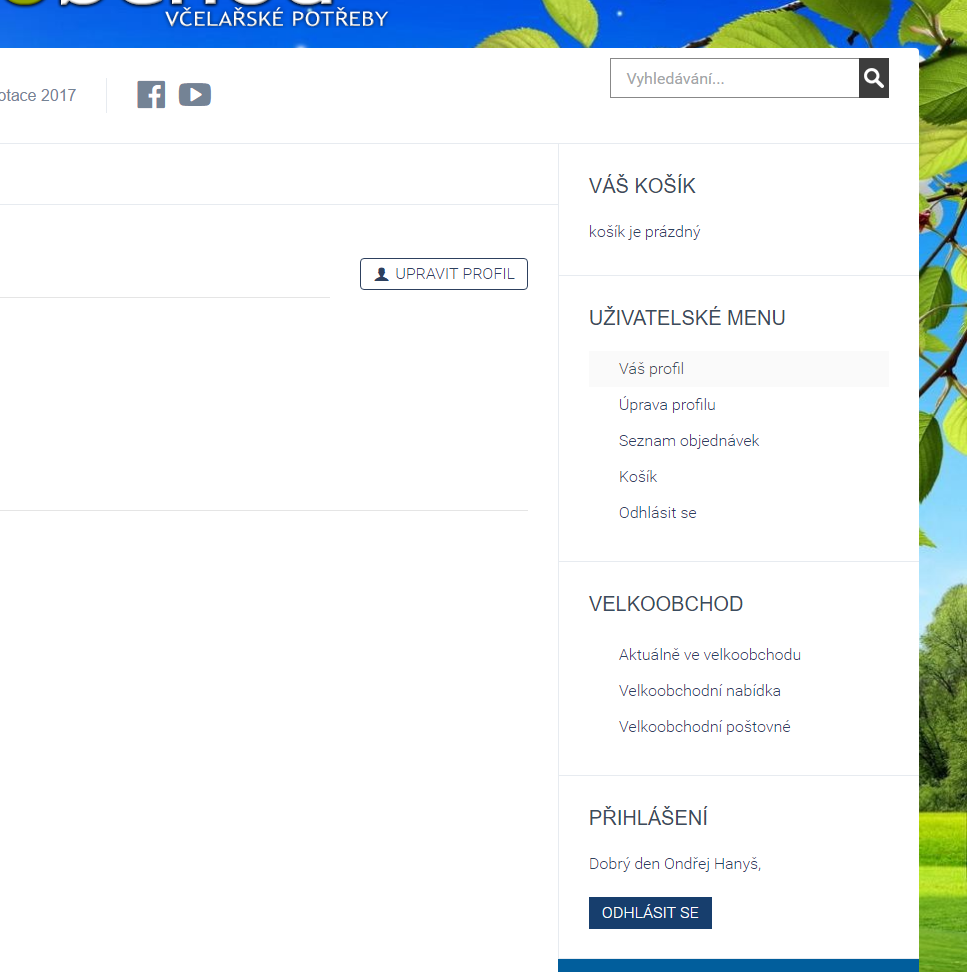Click the VELKOOBCHOD heading
This screenshot has height=972, width=967.
tap(666, 604)
